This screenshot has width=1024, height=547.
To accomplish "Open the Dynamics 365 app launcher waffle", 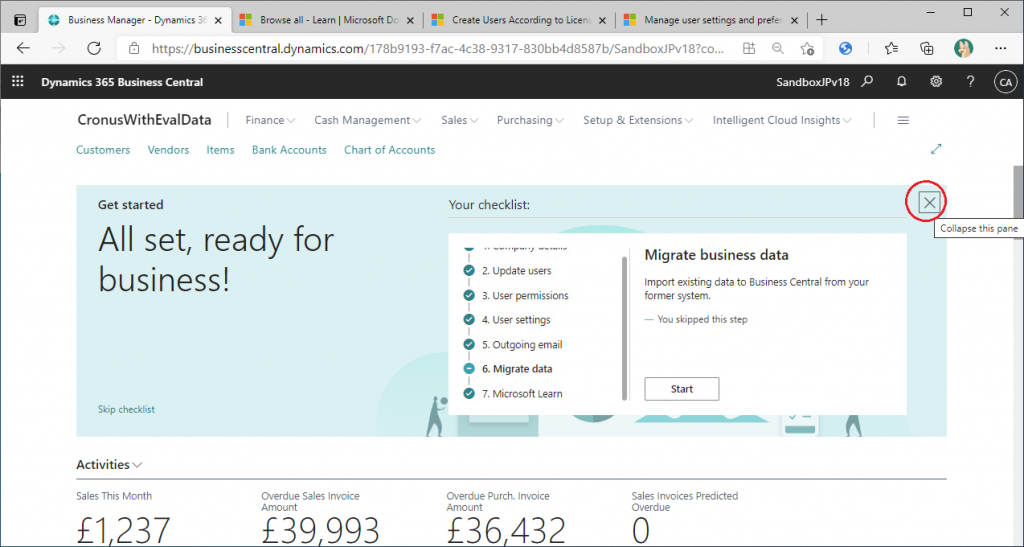I will tap(18, 82).
